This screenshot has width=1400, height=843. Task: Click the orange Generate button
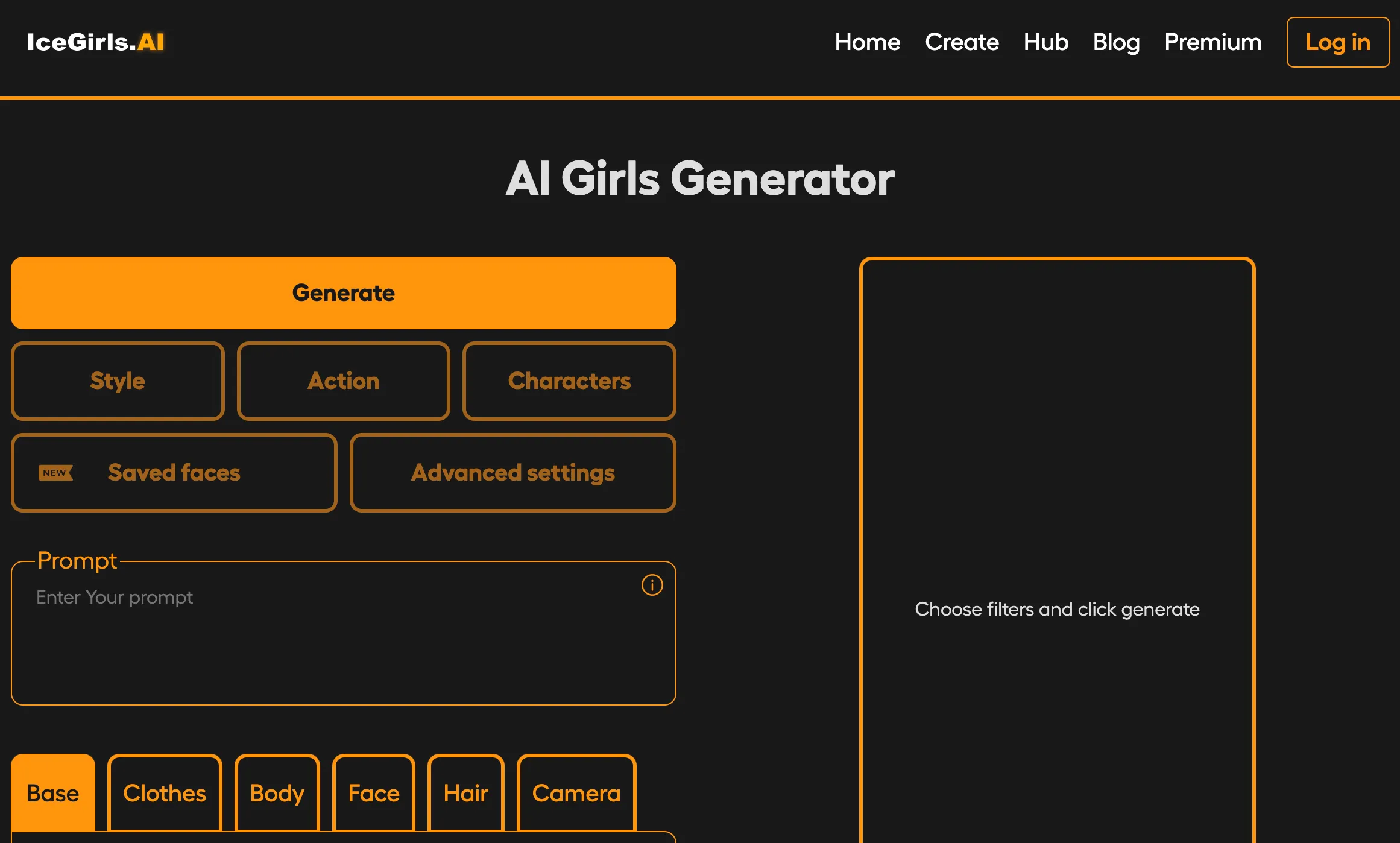pos(344,293)
